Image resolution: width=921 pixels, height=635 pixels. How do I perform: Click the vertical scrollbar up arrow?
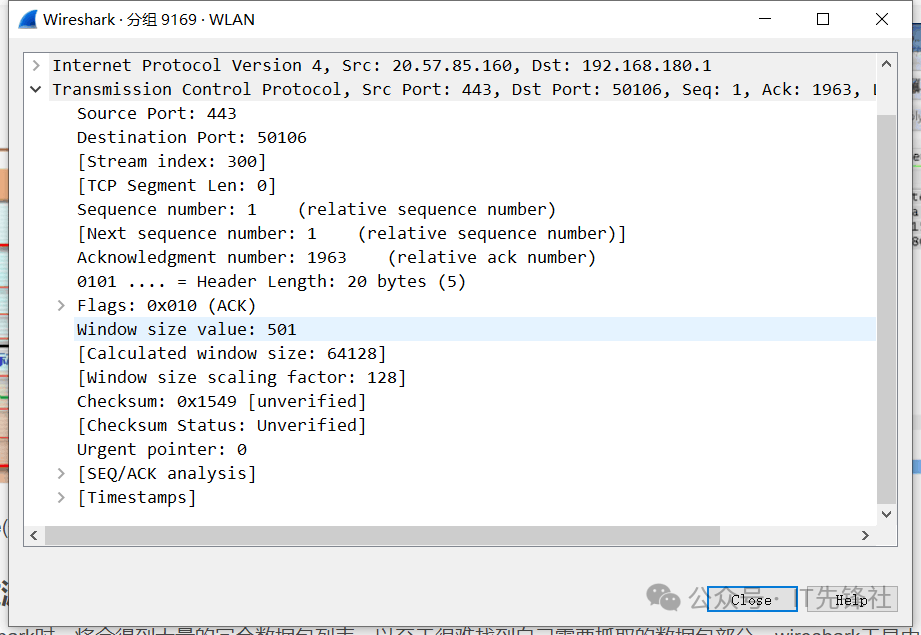coord(886,65)
